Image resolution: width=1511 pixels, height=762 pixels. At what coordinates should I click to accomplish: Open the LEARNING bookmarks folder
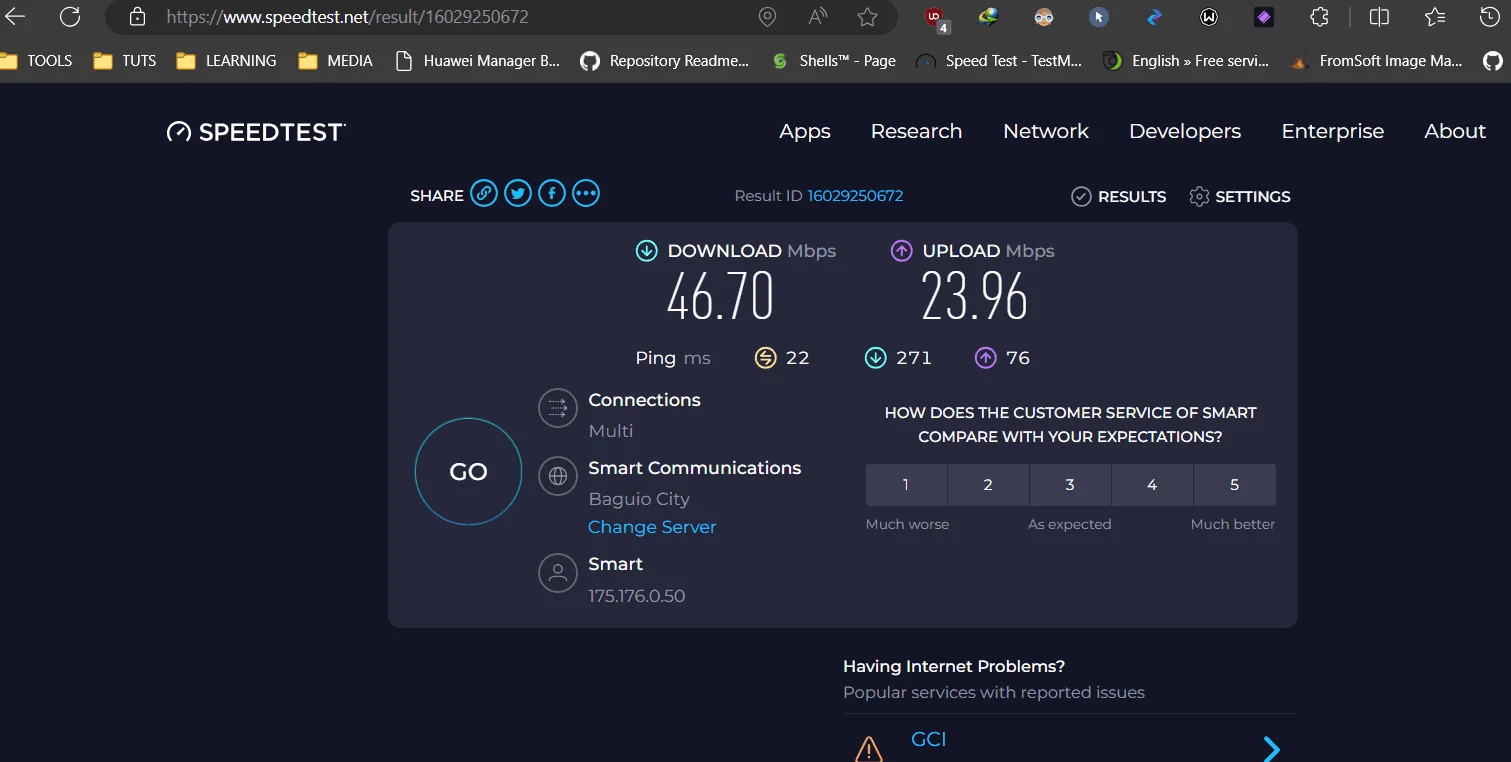[227, 61]
